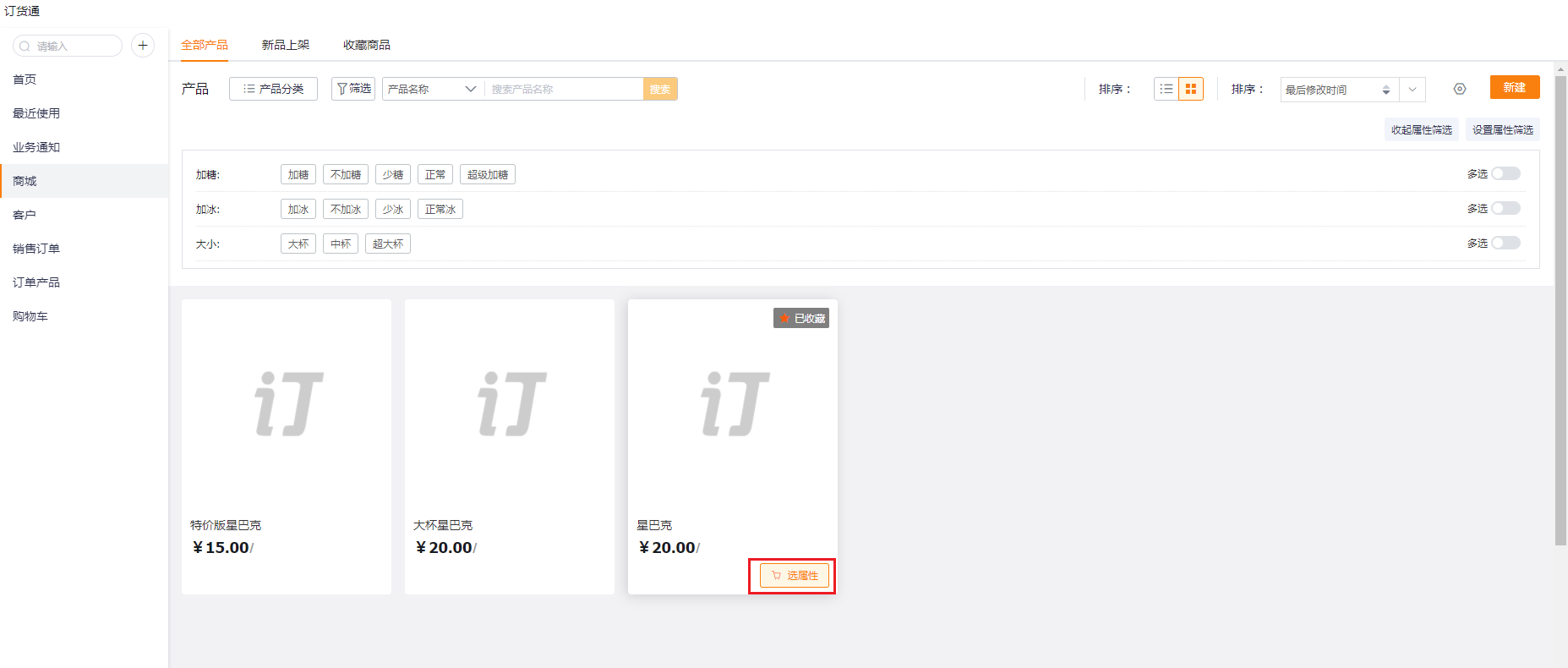The image size is (1568, 668).
Task: Filter by the 加糖 tag
Action: coord(298,174)
